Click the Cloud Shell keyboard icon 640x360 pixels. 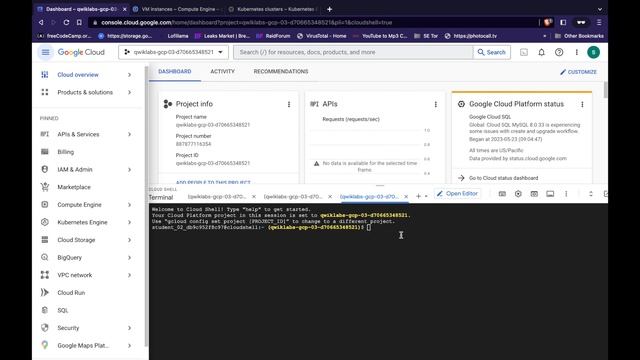(x=502, y=194)
